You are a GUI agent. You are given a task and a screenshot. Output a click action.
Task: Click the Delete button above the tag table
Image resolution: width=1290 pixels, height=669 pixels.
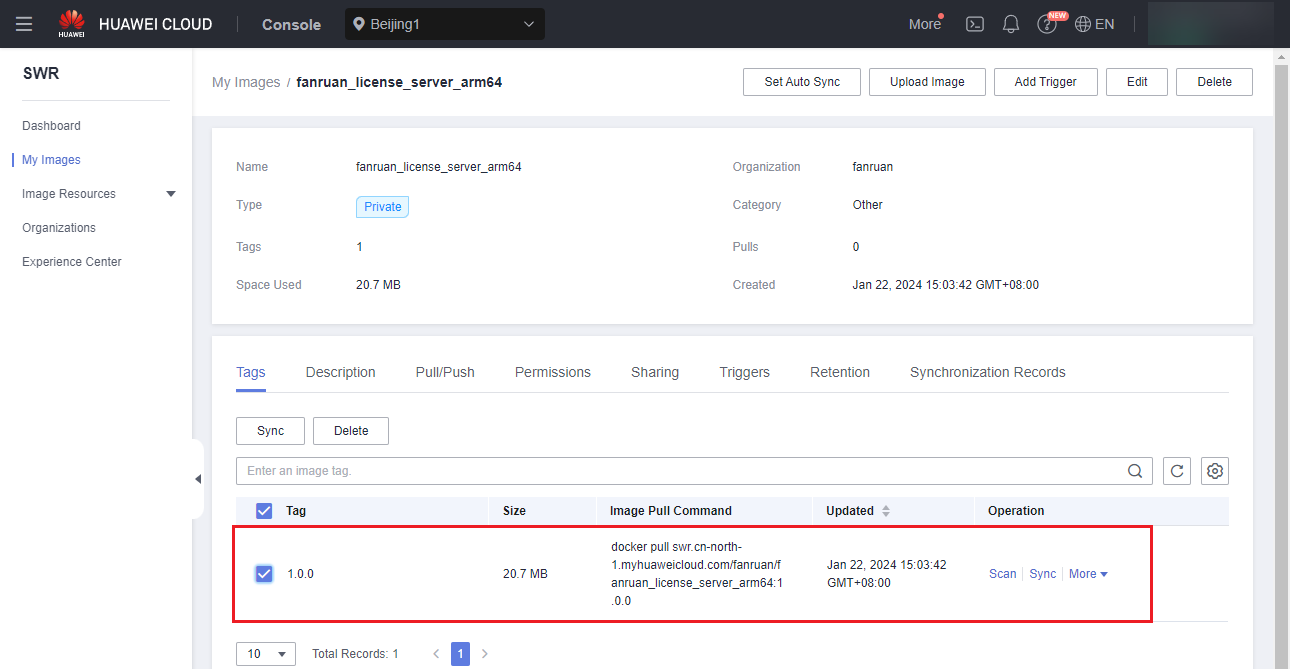(351, 431)
